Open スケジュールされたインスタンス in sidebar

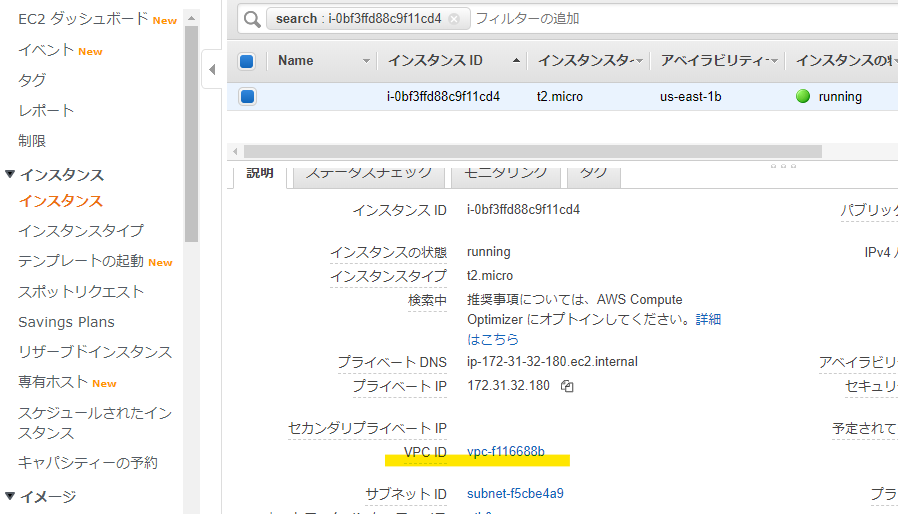[95, 423]
